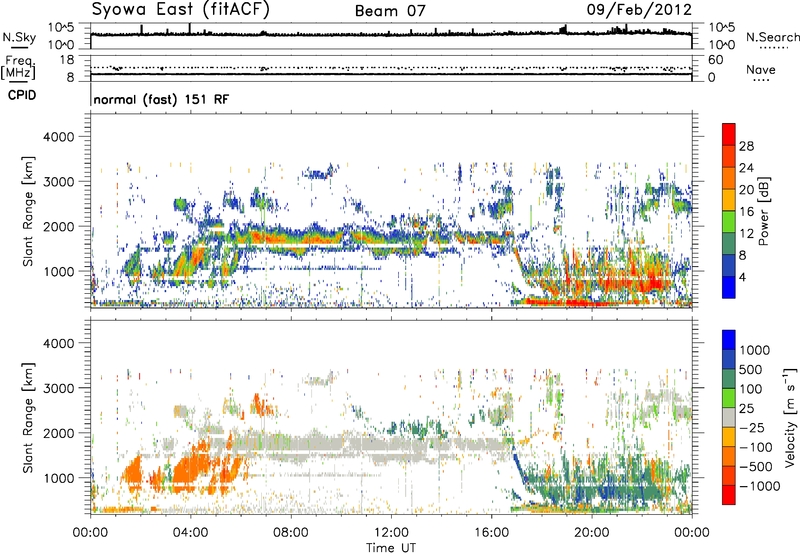Select the '-1000' label on Velocity colorbar
This screenshot has height=554, width=800.
(x=760, y=486)
